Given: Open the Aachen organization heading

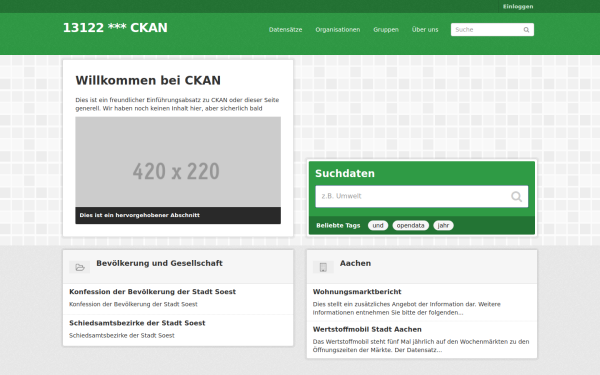Looking at the screenshot, I should (x=355, y=263).
